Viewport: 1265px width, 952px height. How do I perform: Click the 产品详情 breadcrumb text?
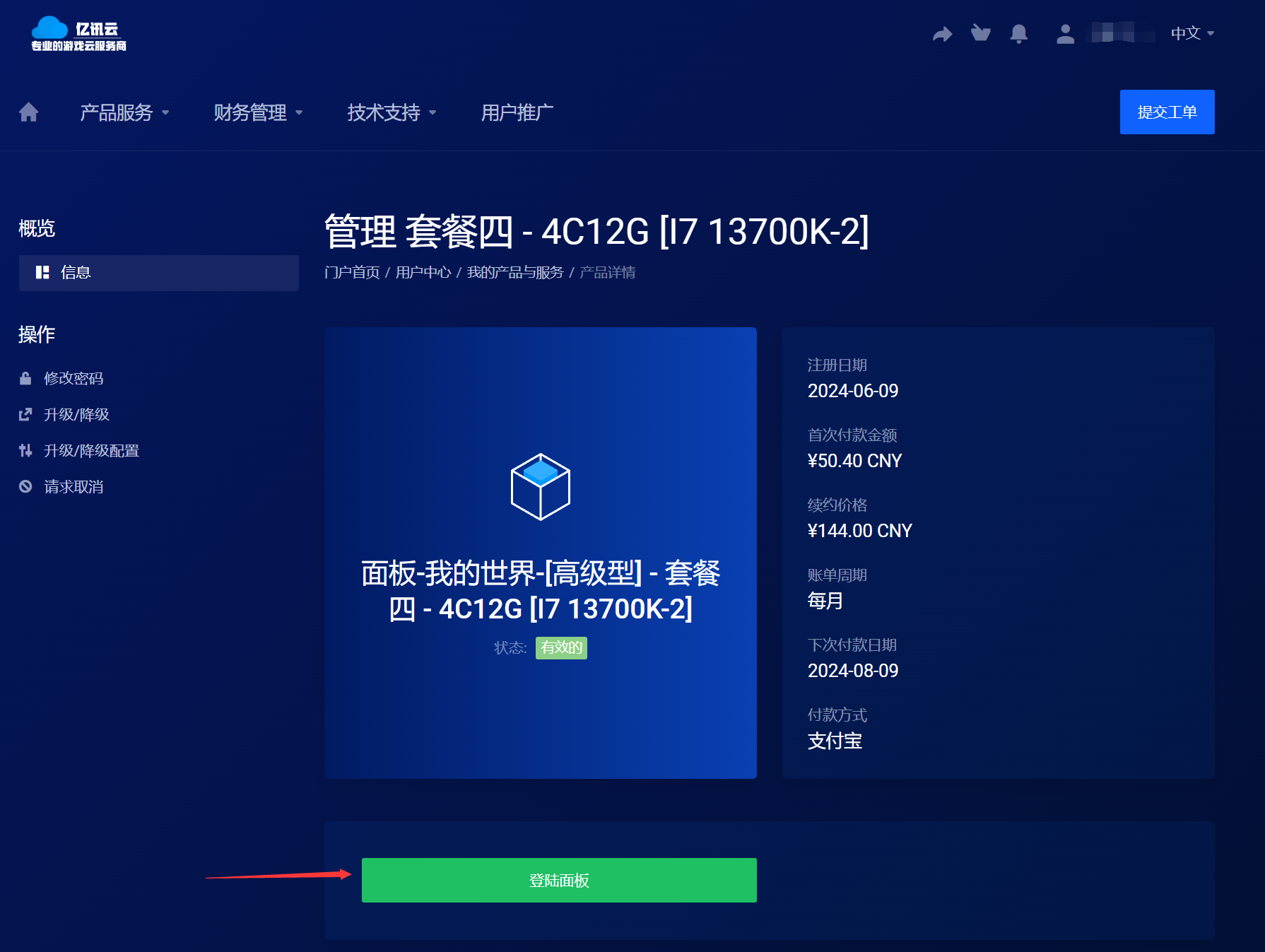click(607, 272)
